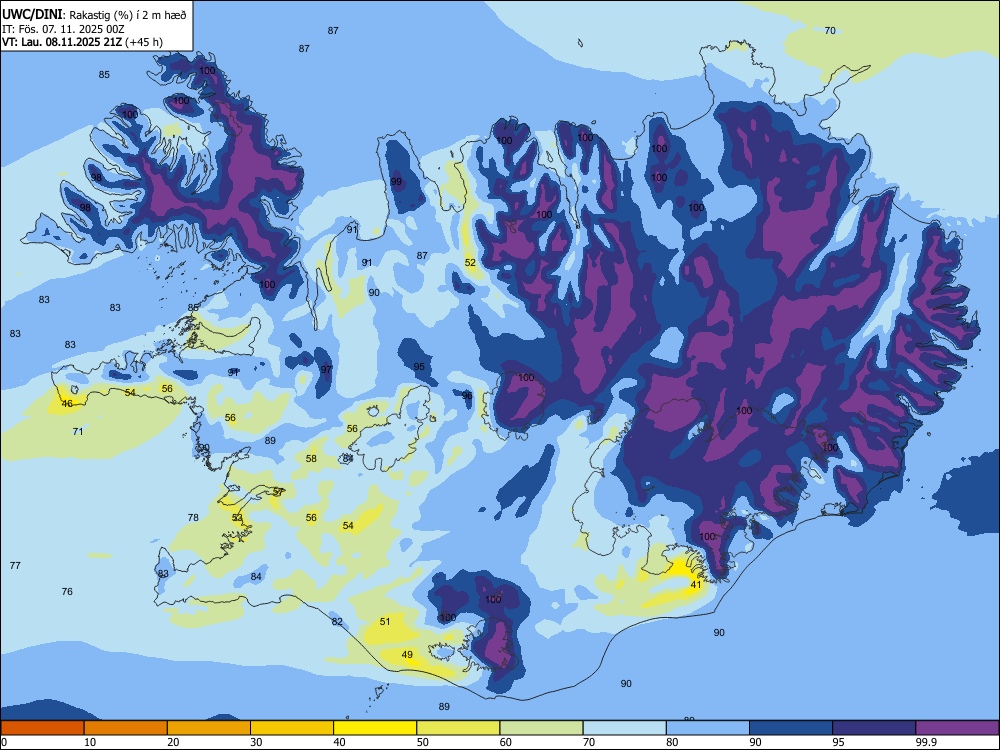Click the legend tick label '99.9'
Viewport: 1000px width, 750px height.
coord(926,742)
